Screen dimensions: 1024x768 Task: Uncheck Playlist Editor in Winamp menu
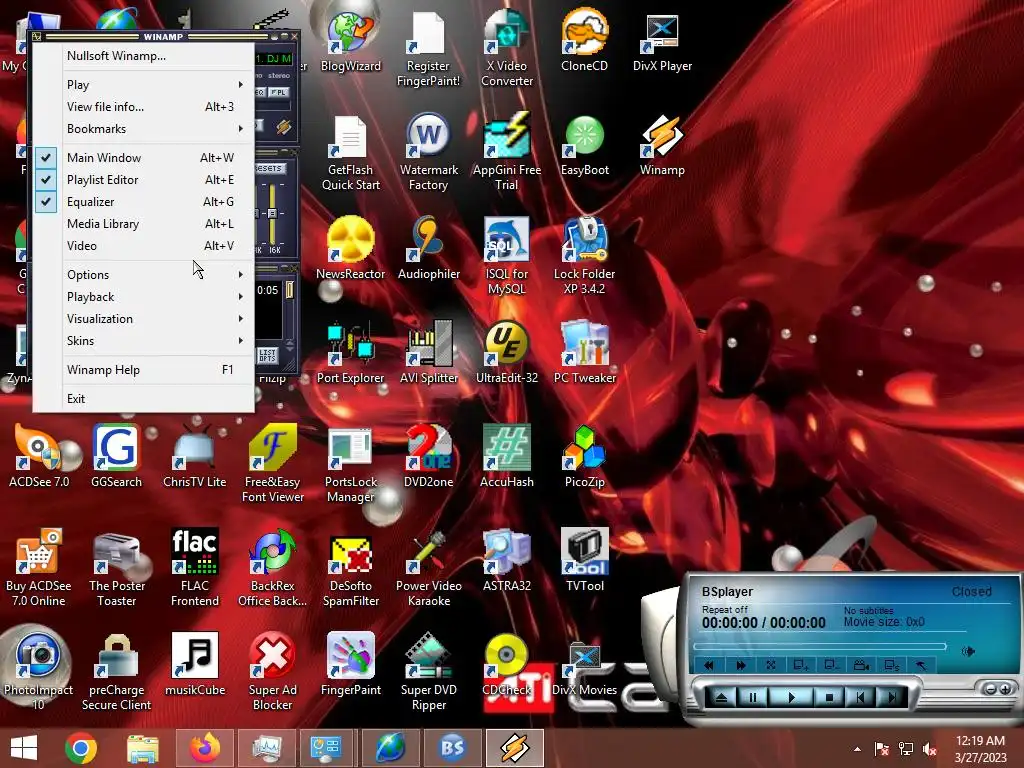tap(143, 180)
